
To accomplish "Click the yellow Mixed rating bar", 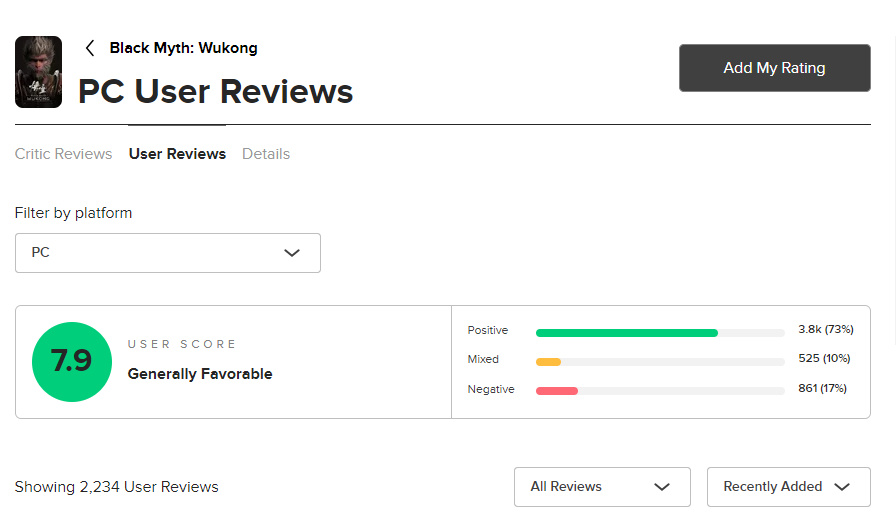I will pyautogui.click(x=548, y=362).
